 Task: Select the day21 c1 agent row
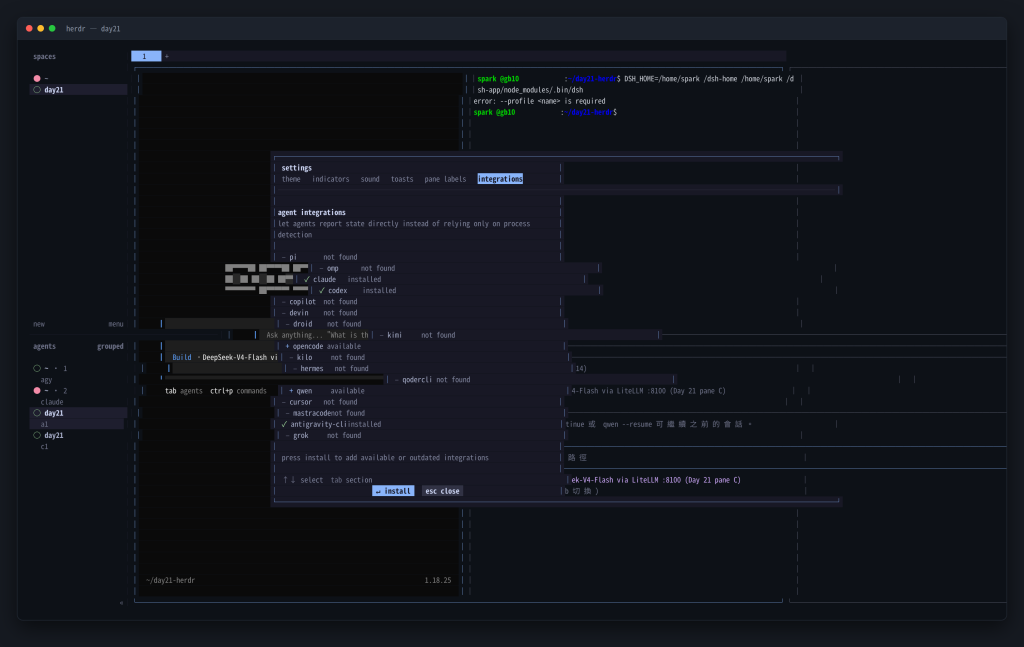point(78,441)
